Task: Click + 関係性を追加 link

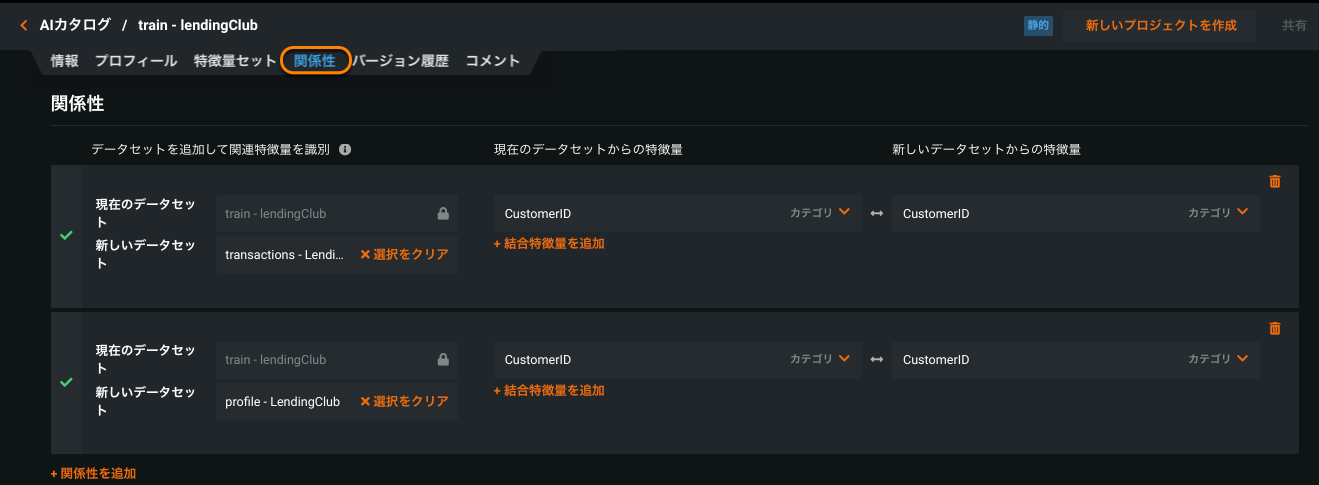Action: [93, 473]
